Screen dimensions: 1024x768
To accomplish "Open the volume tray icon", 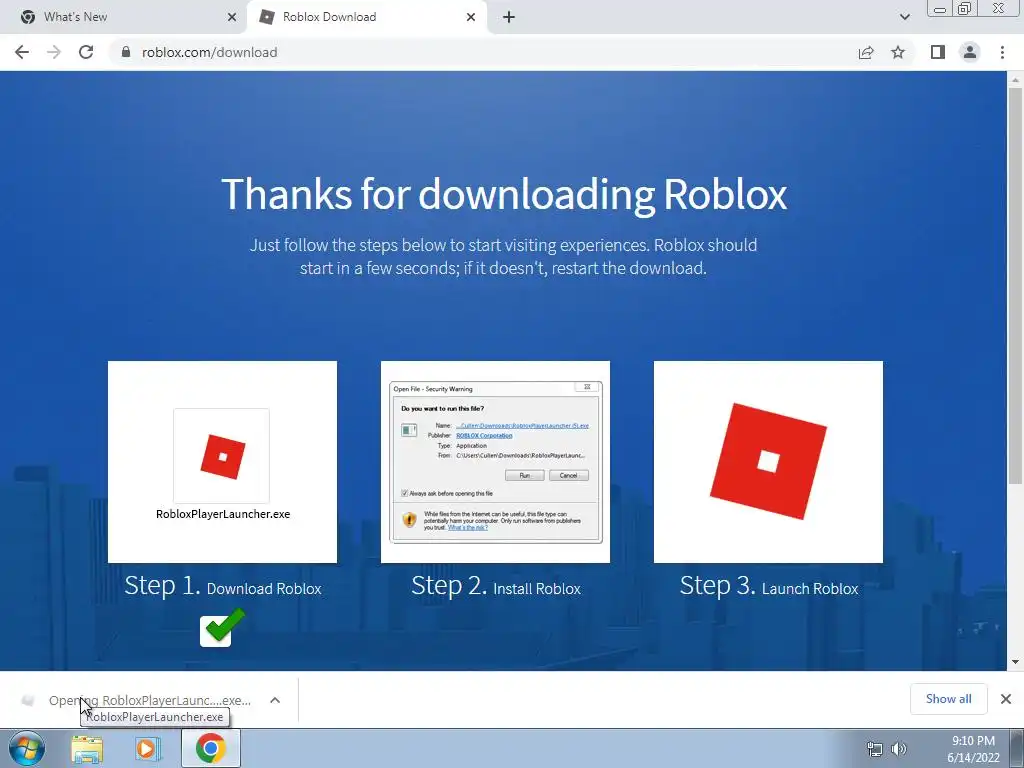I will click(x=899, y=749).
